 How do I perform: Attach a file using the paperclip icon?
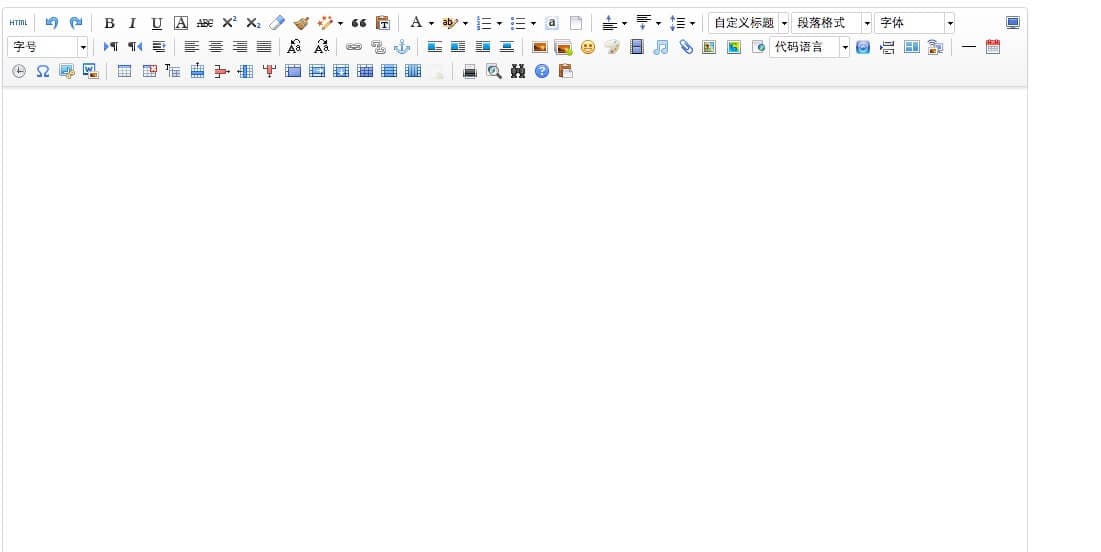point(686,47)
